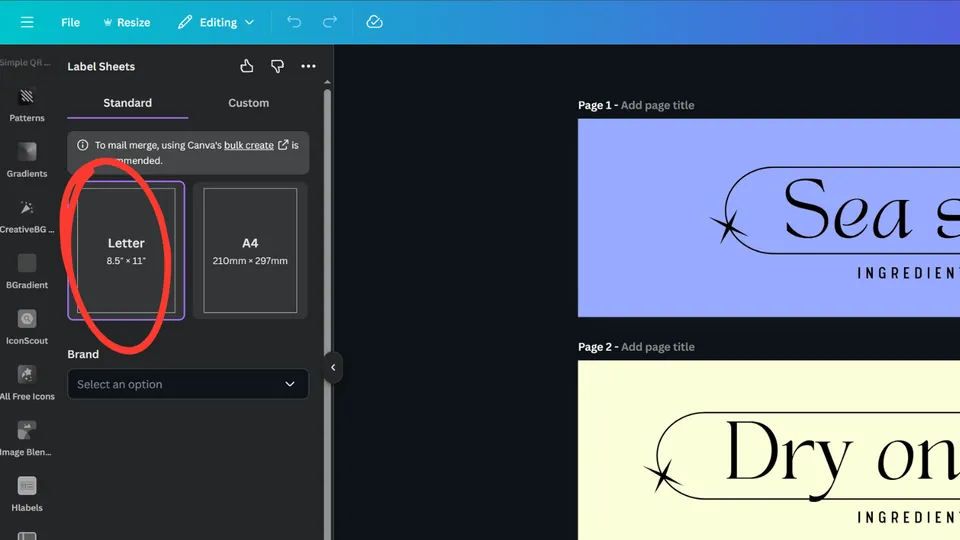
Task: Check cloud save status icon
Action: coord(374,22)
